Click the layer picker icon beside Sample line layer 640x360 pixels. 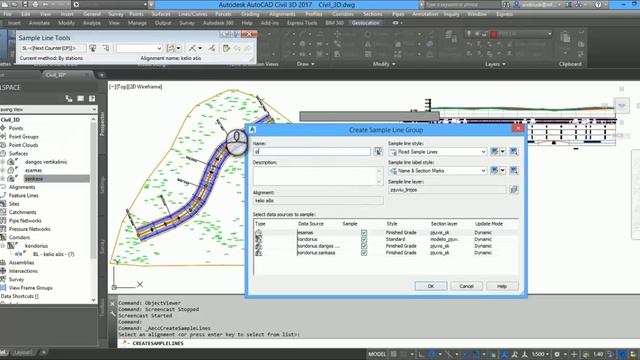(x=514, y=190)
